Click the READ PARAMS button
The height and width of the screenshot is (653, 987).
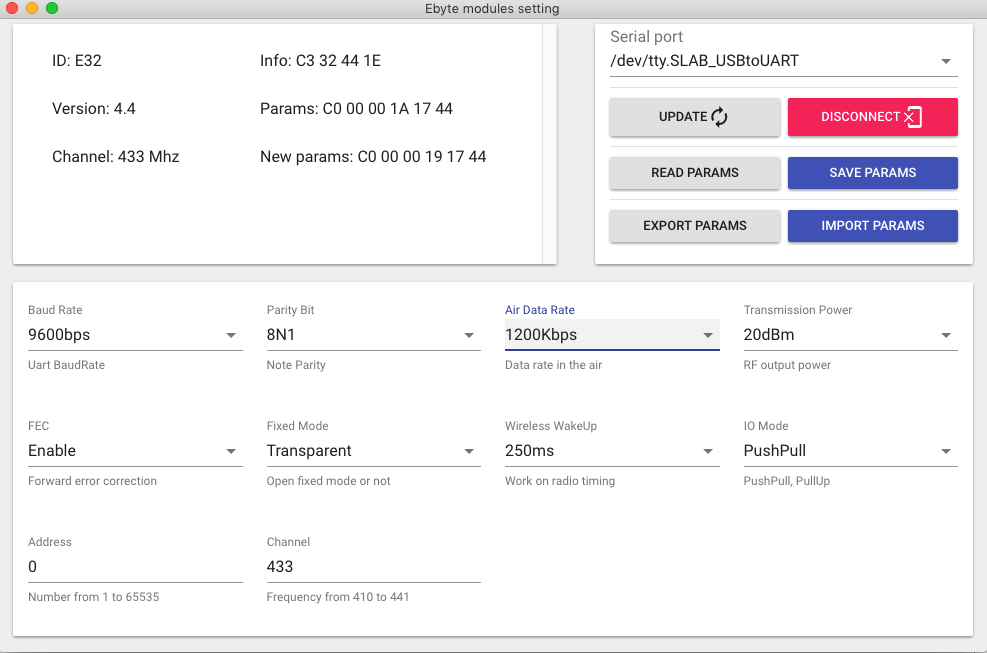(695, 173)
